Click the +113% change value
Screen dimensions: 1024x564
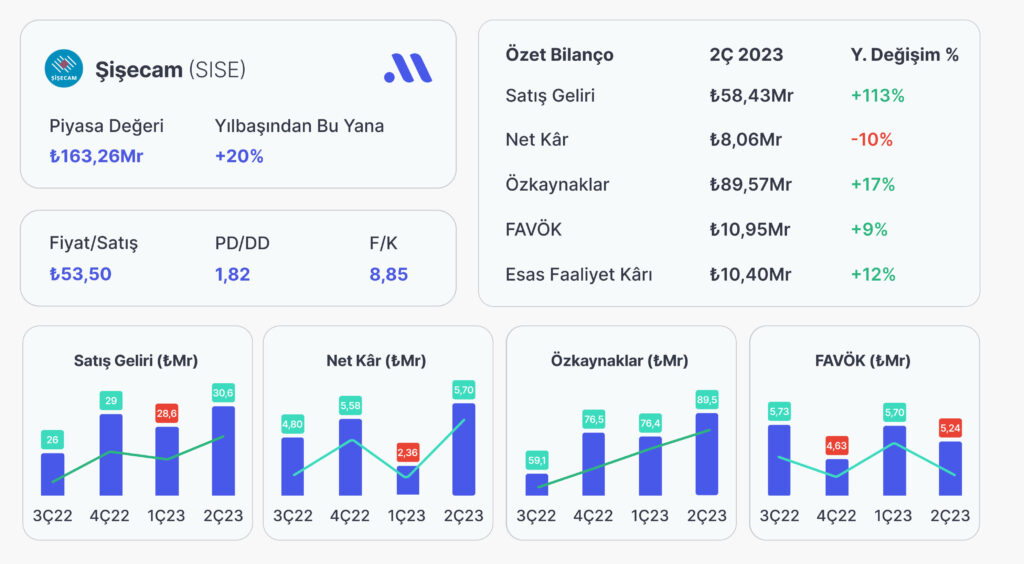click(x=878, y=96)
